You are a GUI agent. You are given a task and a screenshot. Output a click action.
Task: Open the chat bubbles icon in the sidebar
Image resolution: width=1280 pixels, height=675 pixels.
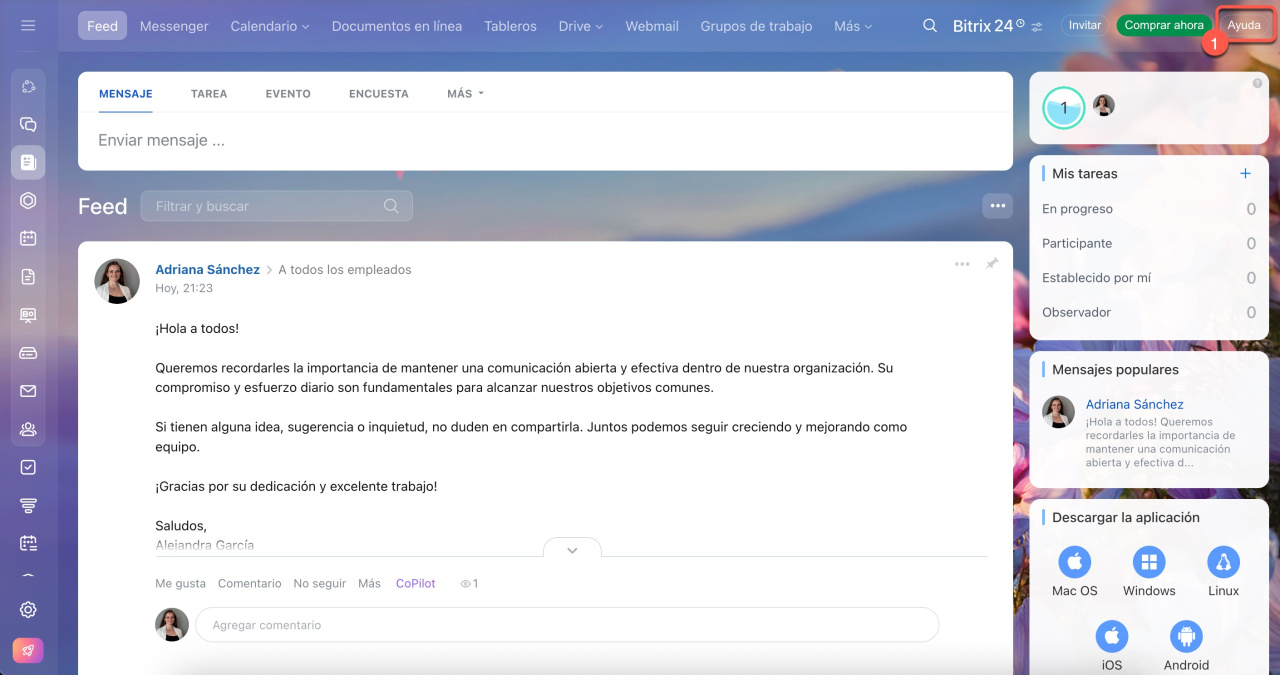28,125
